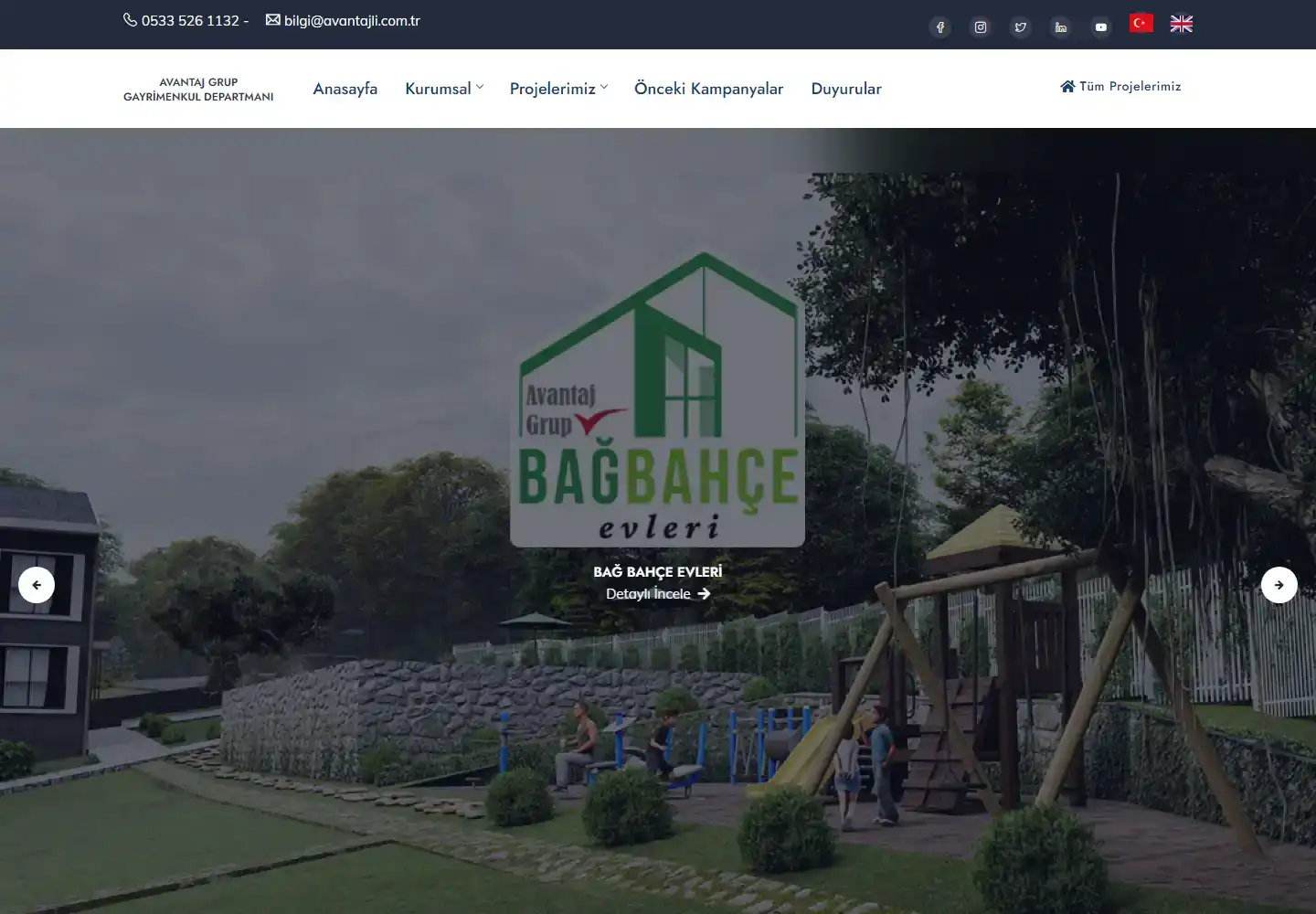Open the Facebook social icon
The width and height of the screenshot is (1316, 914).
(x=940, y=27)
